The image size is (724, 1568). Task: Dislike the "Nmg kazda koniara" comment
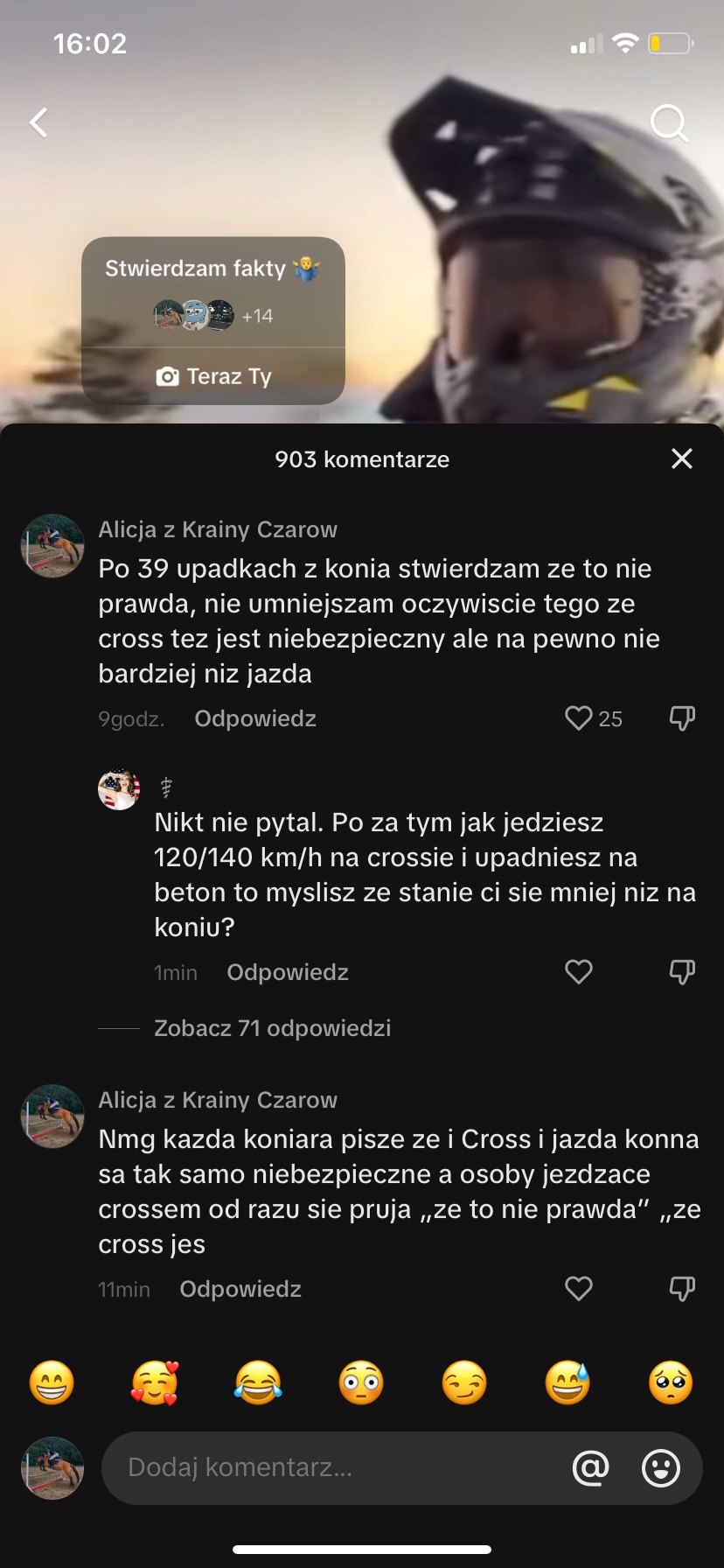click(682, 1289)
